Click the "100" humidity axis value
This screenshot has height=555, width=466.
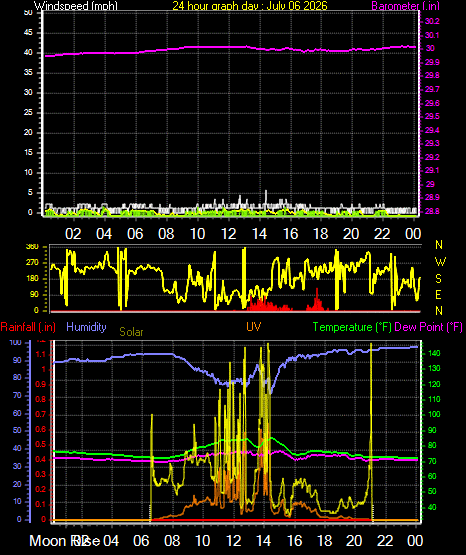coord(16,343)
